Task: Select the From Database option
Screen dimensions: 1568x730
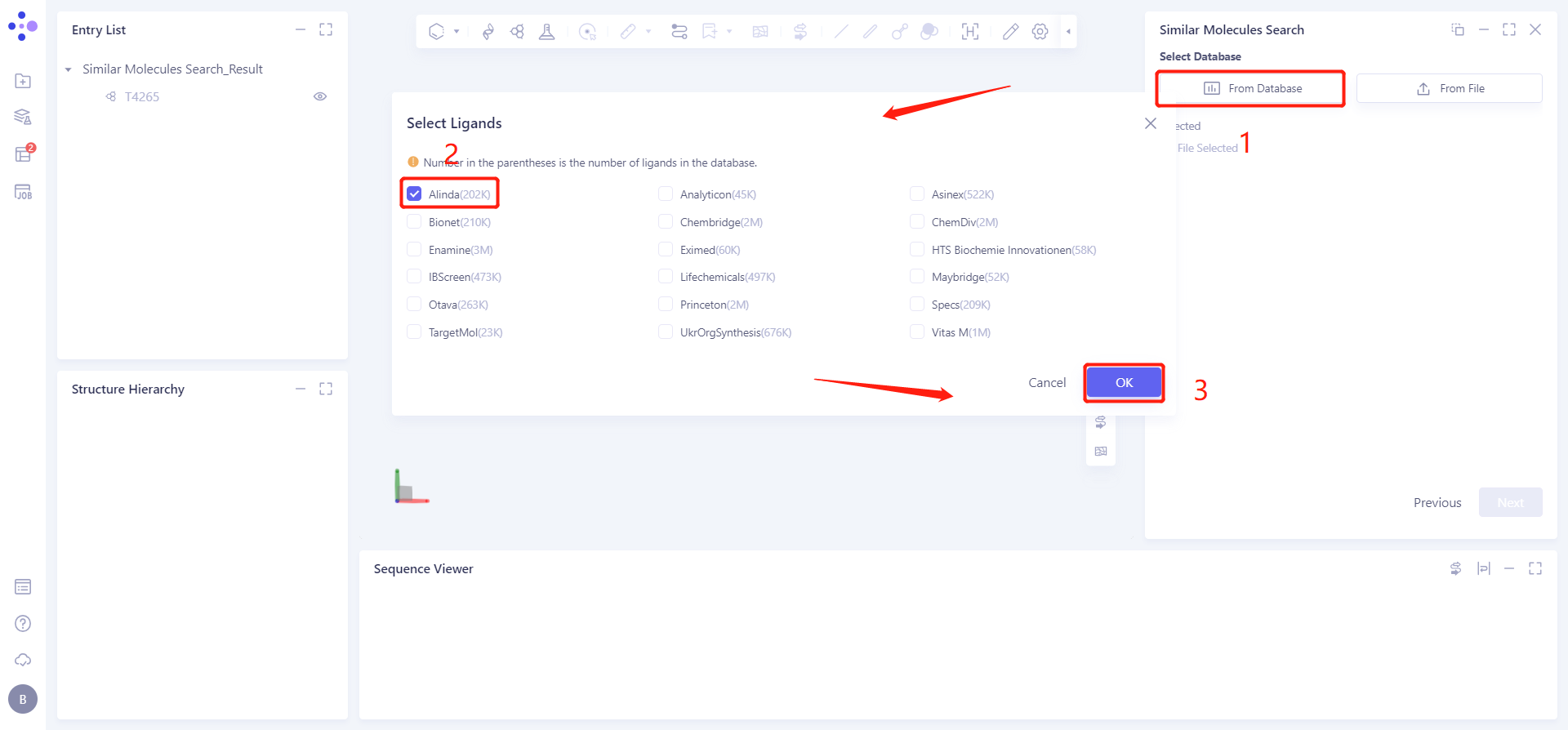Action: [x=1252, y=88]
